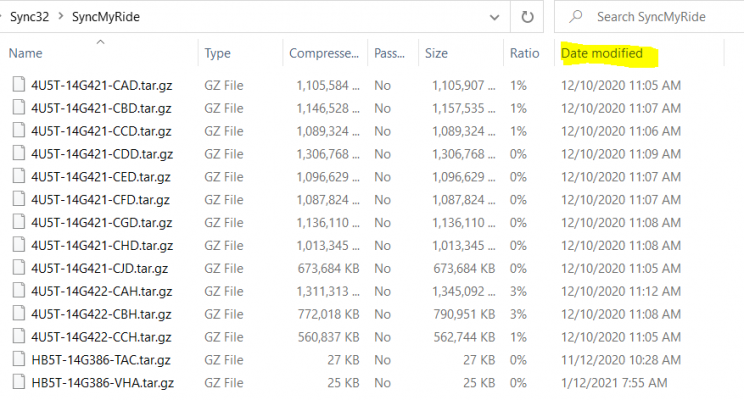Click the 1,306,768 compressed size cell
The width and height of the screenshot is (744, 400).
[328, 154]
